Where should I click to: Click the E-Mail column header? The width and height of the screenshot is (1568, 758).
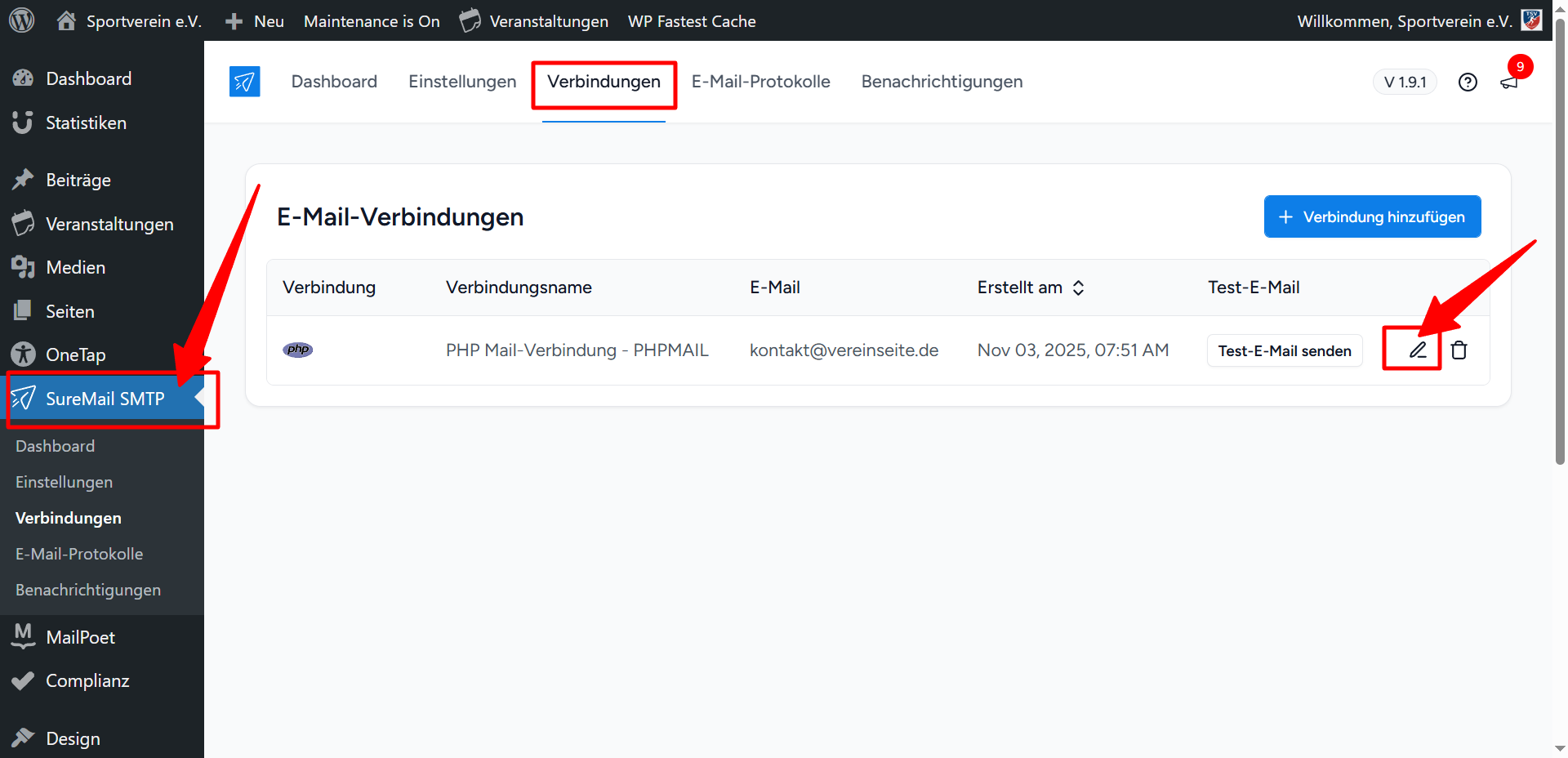pyautogui.click(x=775, y=288)
